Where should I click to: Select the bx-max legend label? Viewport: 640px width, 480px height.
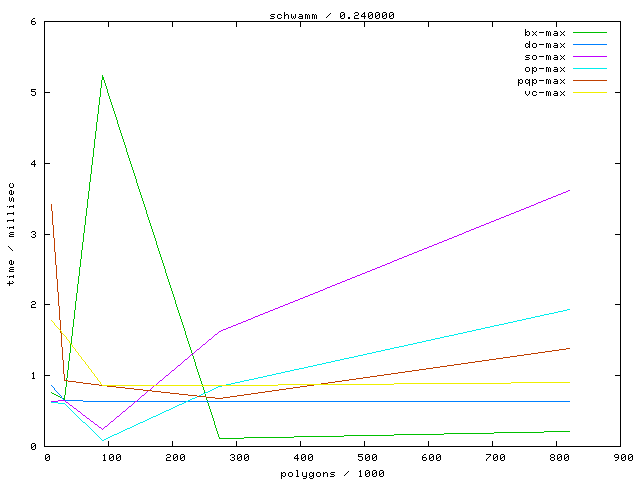545,33
